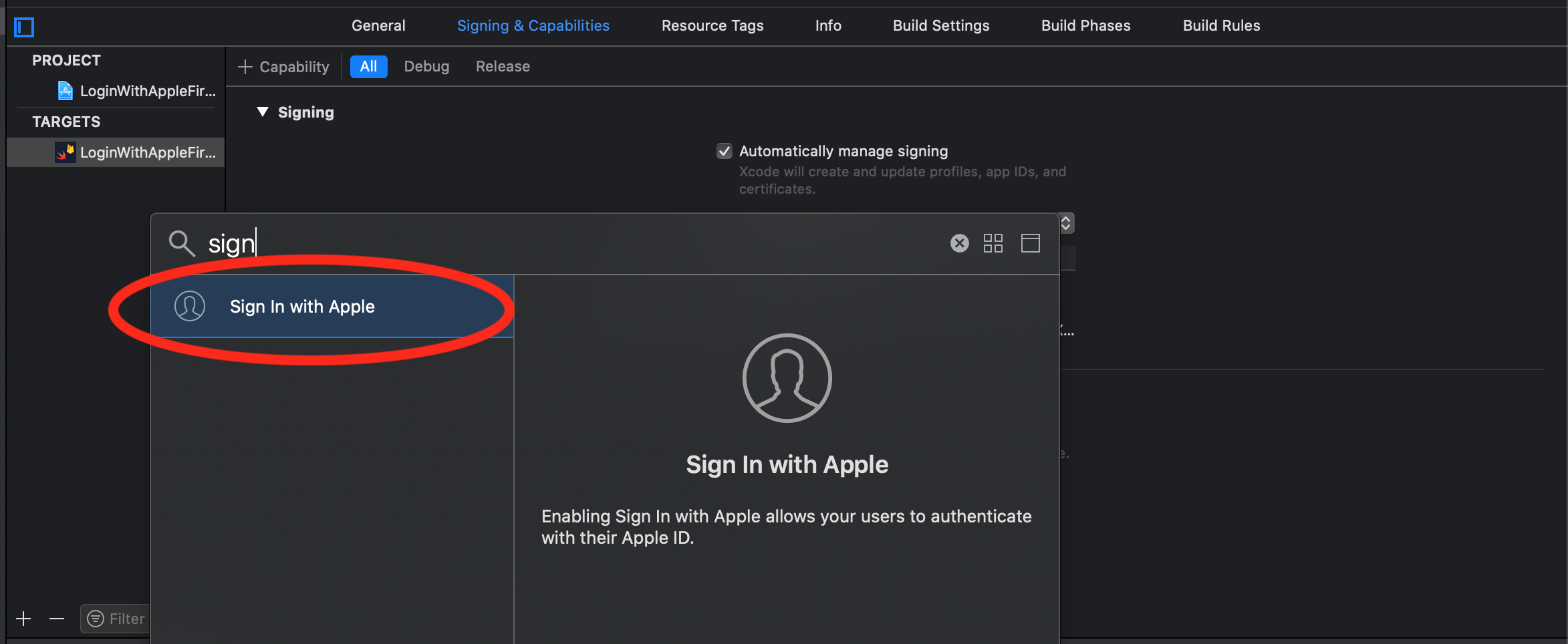Click the Filter options icon
Viewport: 1568px width, 644px height.
click(x=96, y=619)
